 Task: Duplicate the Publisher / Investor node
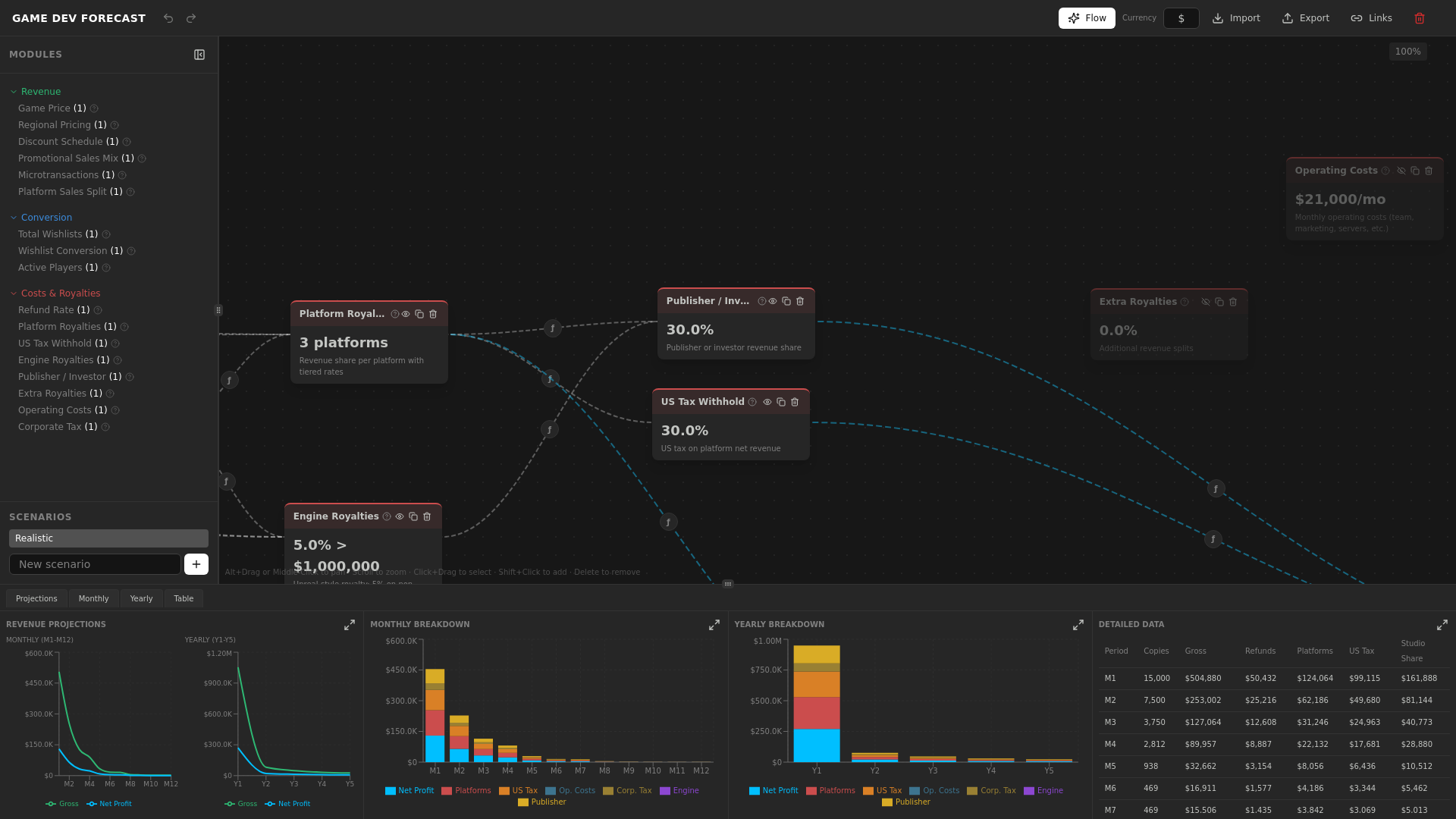coord(786,301)
